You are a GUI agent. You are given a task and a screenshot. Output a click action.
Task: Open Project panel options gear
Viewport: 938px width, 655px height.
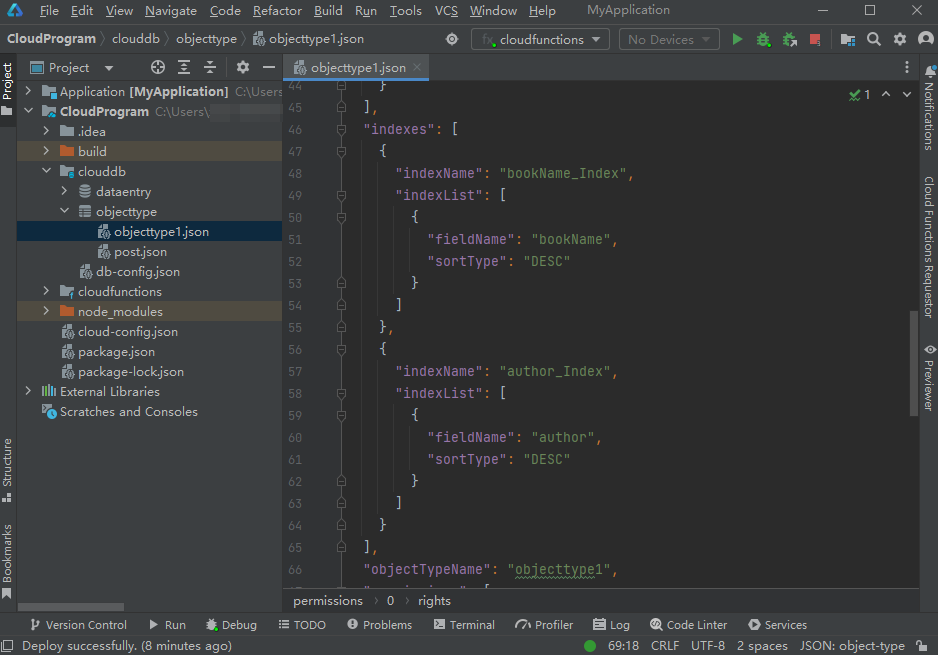pyautogui.click(x=243, y=68)
